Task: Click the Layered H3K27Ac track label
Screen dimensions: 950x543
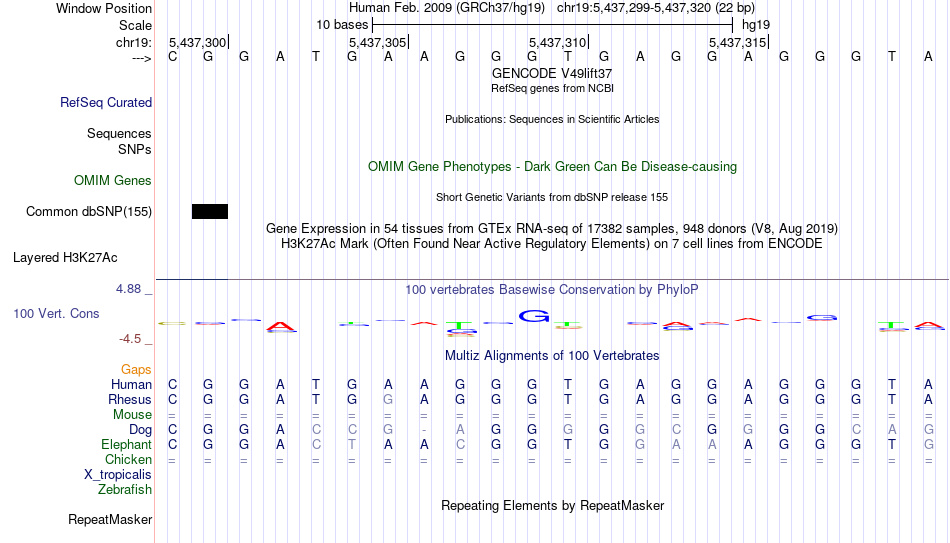Action: (65, 258)
